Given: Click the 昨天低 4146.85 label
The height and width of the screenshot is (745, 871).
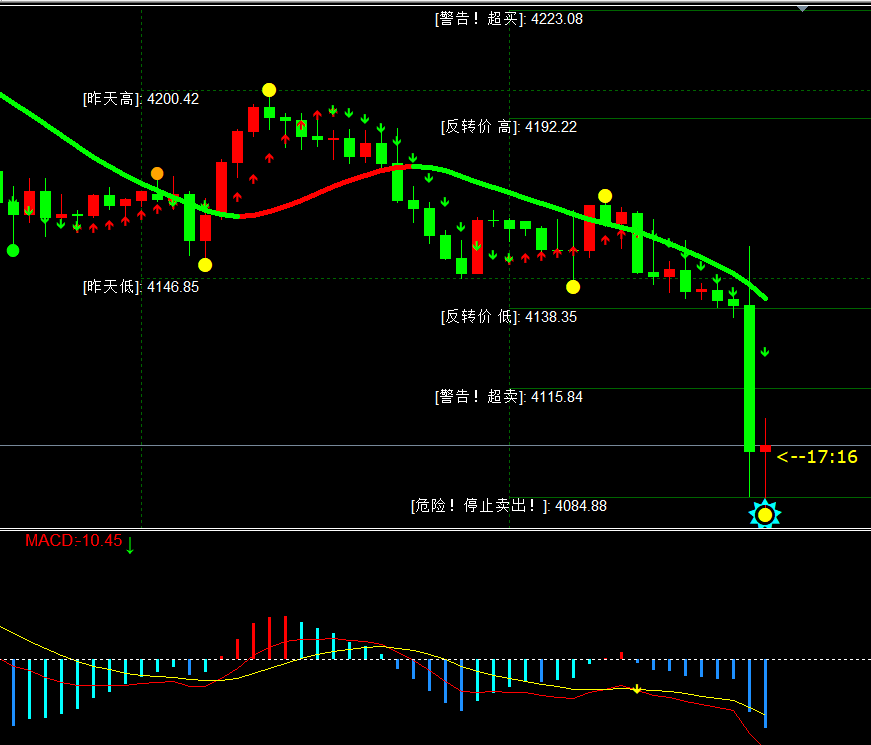Looking at the screenshot, I should pos(141,287).
